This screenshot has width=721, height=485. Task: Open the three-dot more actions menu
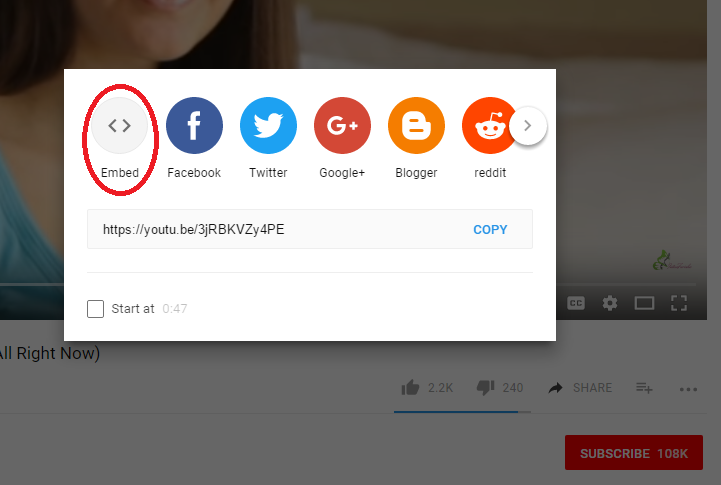688,389
